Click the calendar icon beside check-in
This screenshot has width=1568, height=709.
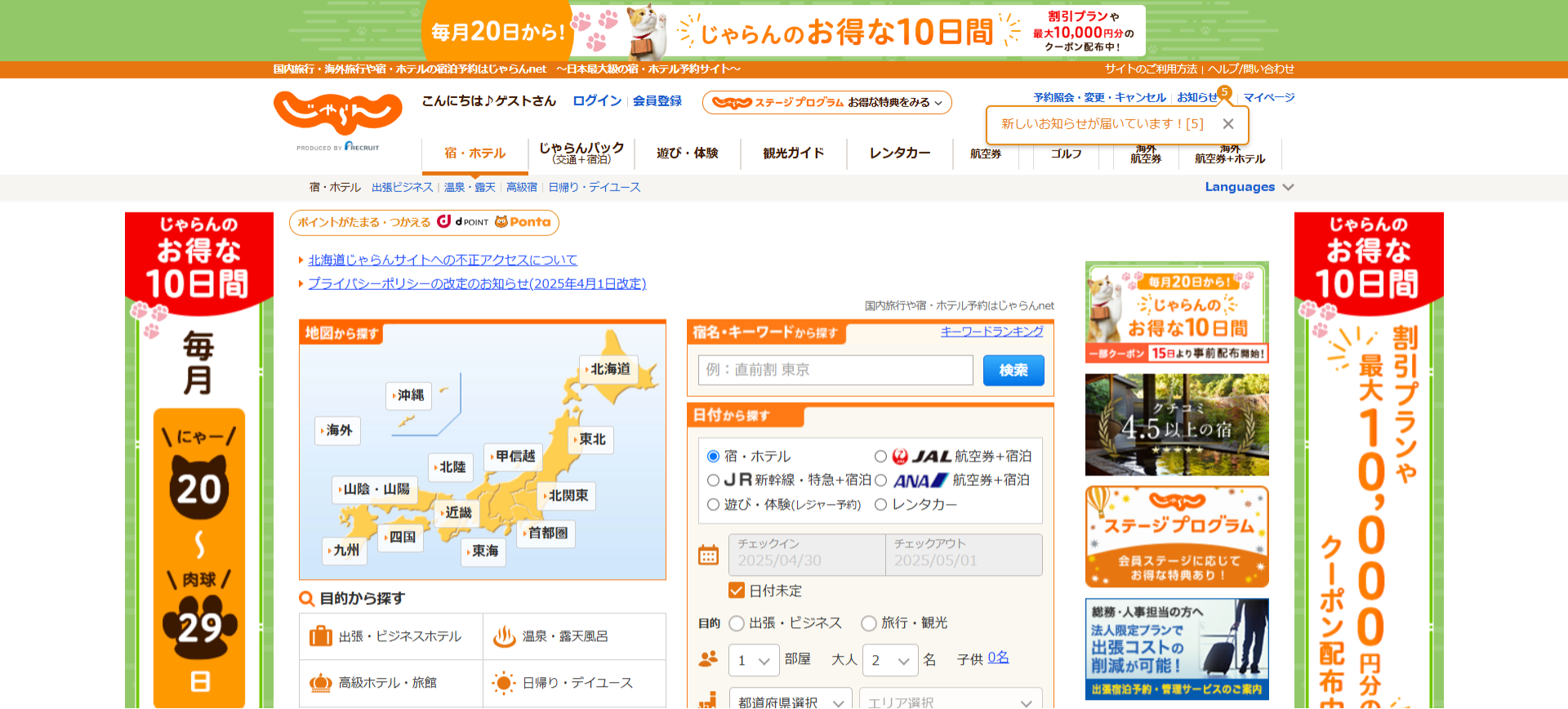(708, 555)
